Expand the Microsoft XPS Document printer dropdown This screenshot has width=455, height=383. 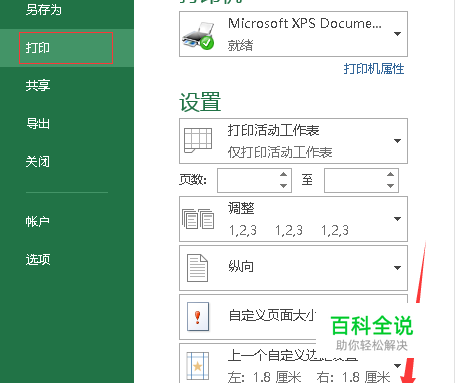coord(397,34)
